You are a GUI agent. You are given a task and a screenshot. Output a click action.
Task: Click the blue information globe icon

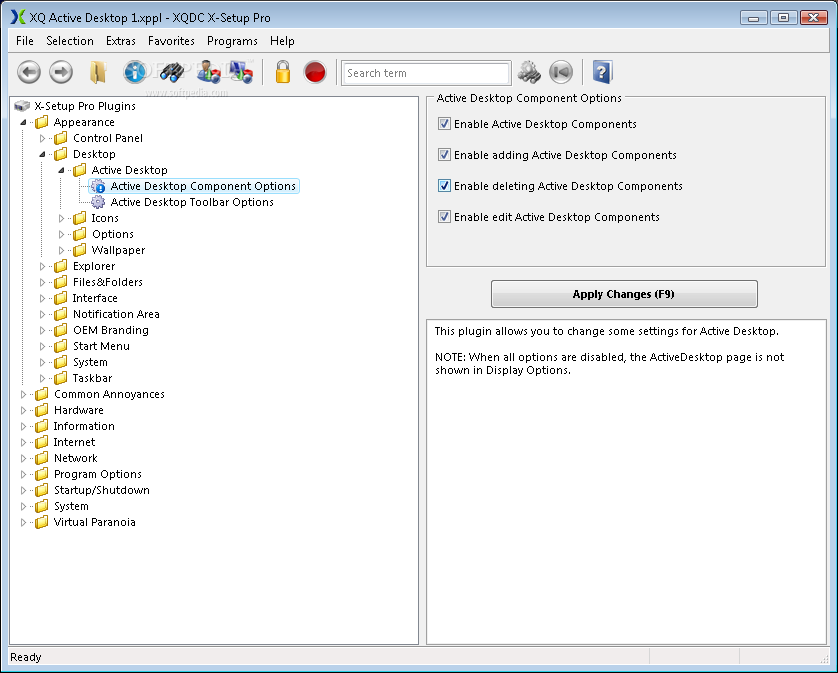pos(135,72)
